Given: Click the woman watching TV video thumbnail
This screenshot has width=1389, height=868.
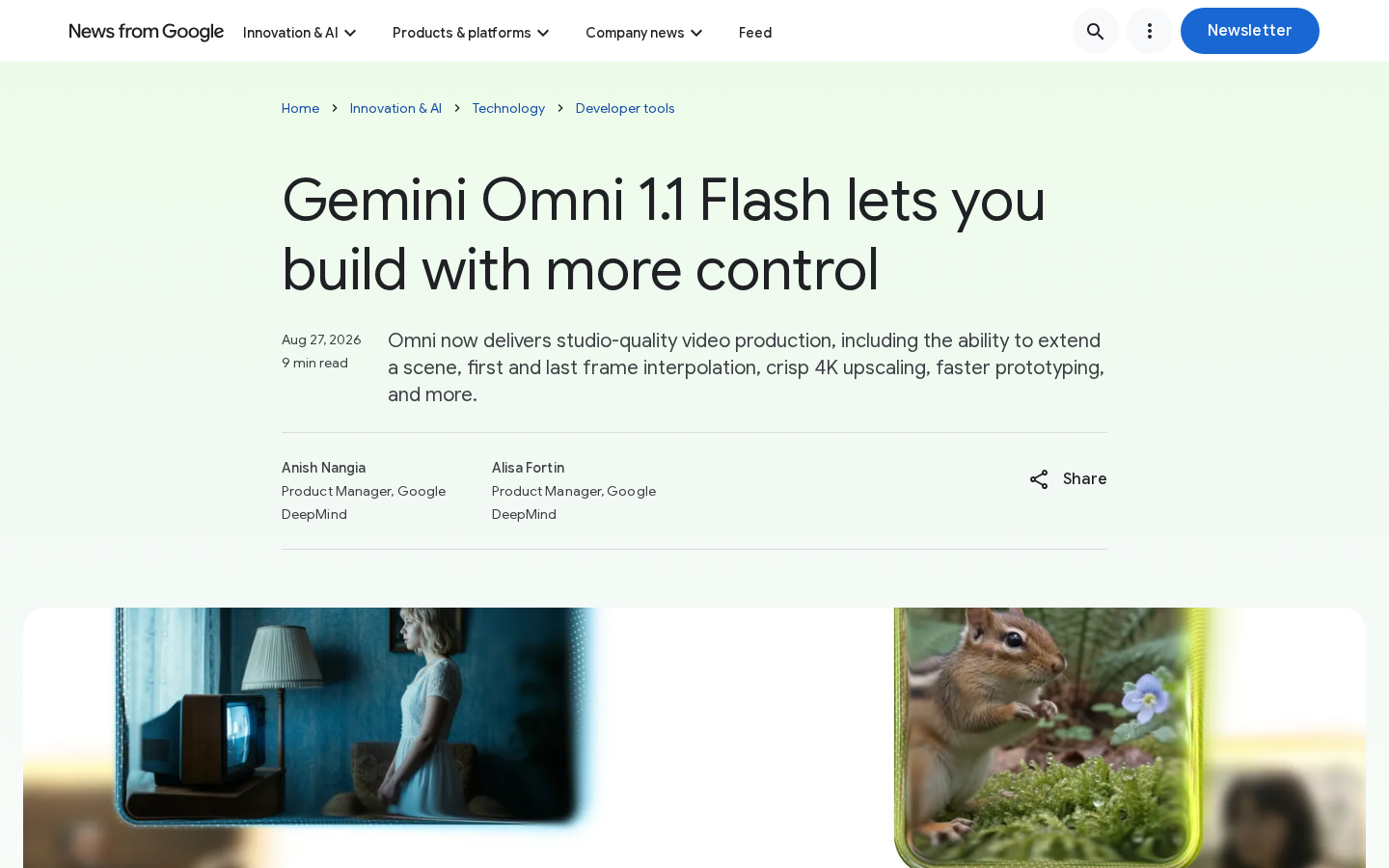Looking at the screenshot, I should (x=352, y=716).
